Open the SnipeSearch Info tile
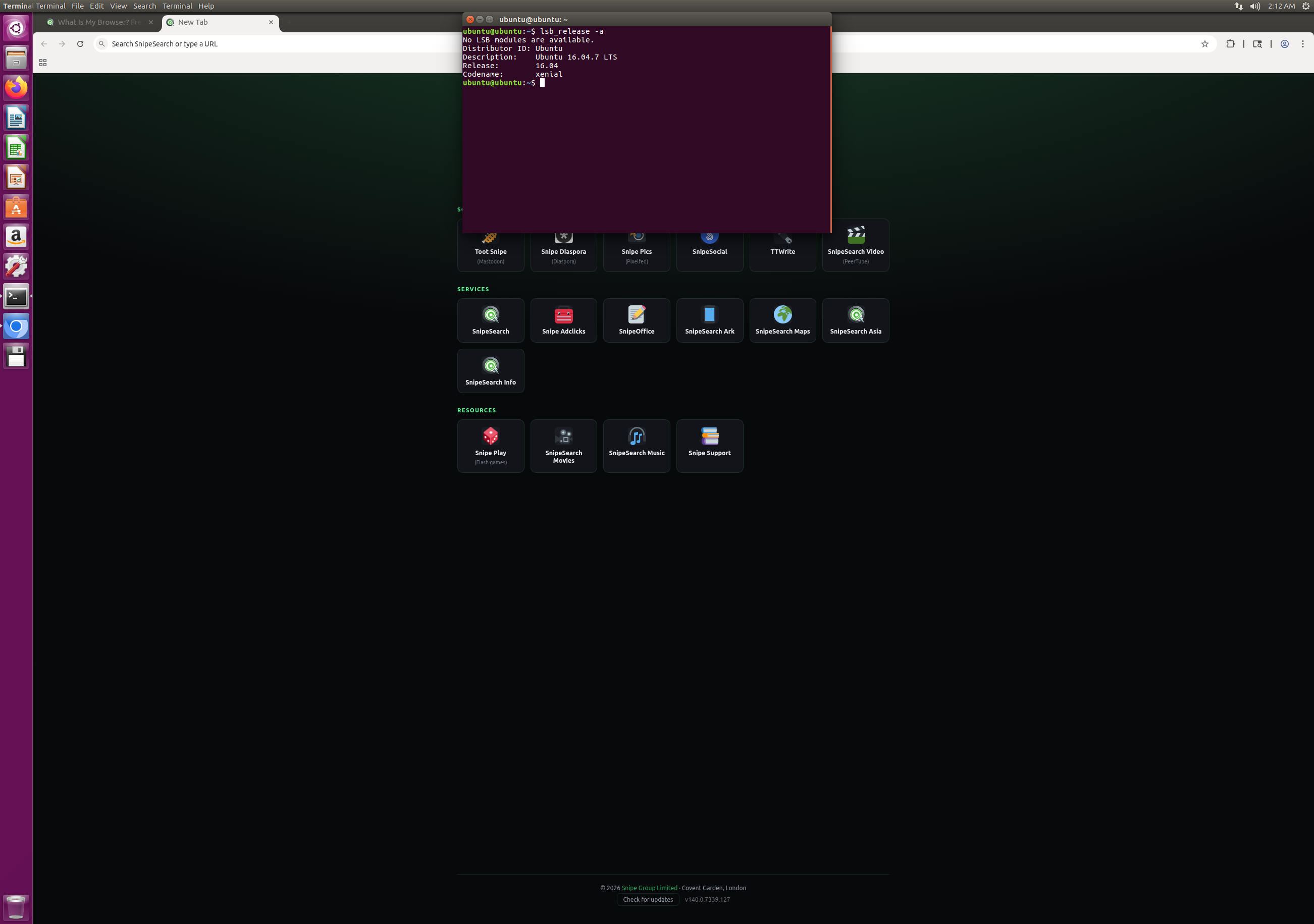 tap(491, 371)
